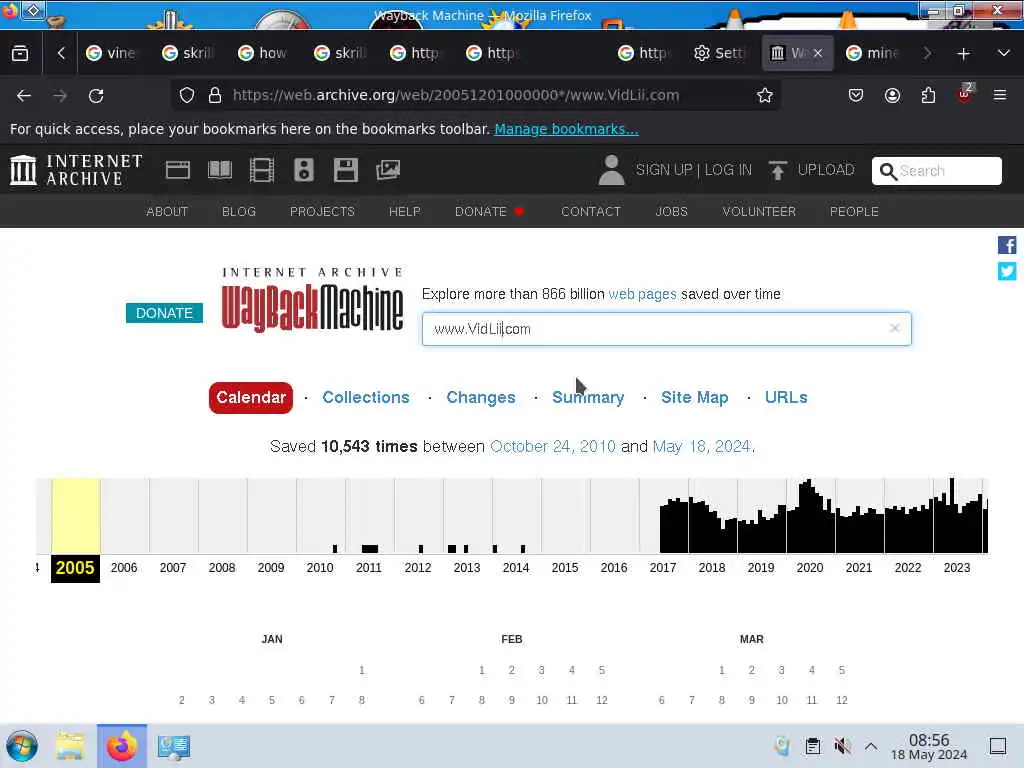Open the Texts book icon
1024x768 pixels.
point(219,170)
